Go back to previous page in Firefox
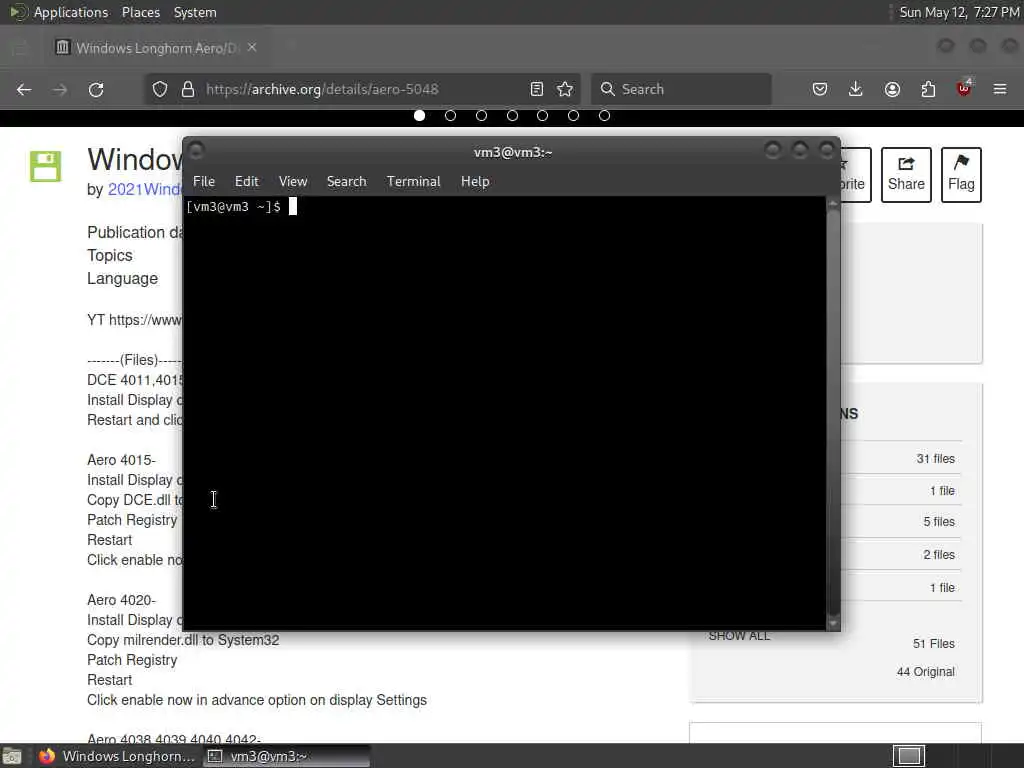The width and height of the screenshot is (1024, 768). [x=24, y=89]
